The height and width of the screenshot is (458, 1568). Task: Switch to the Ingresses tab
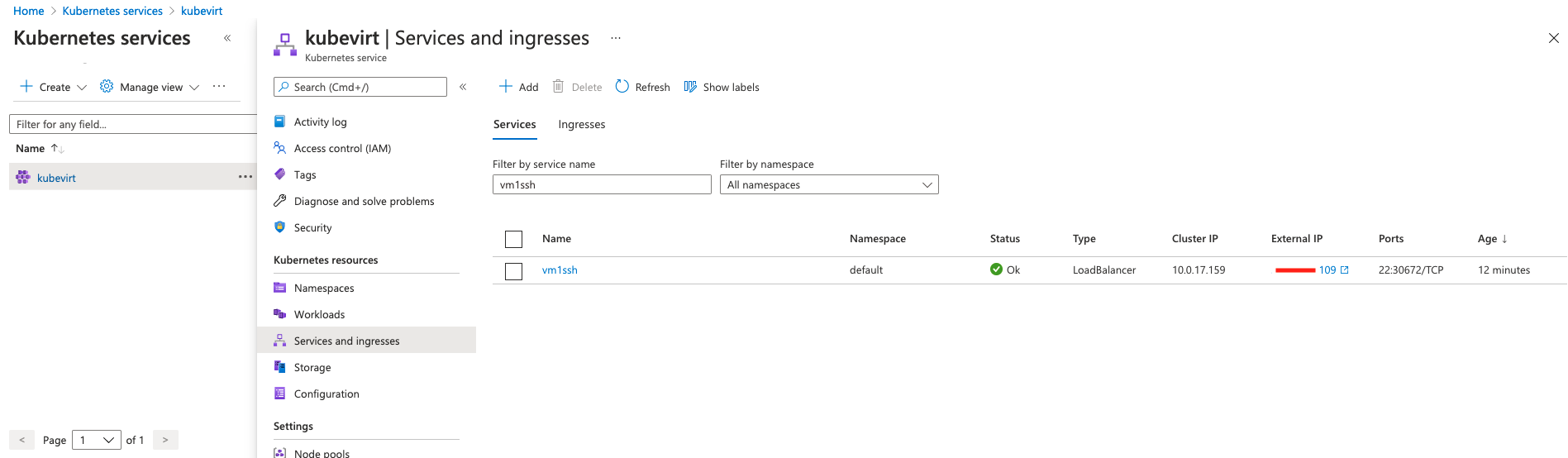click(x=582, y=125)
